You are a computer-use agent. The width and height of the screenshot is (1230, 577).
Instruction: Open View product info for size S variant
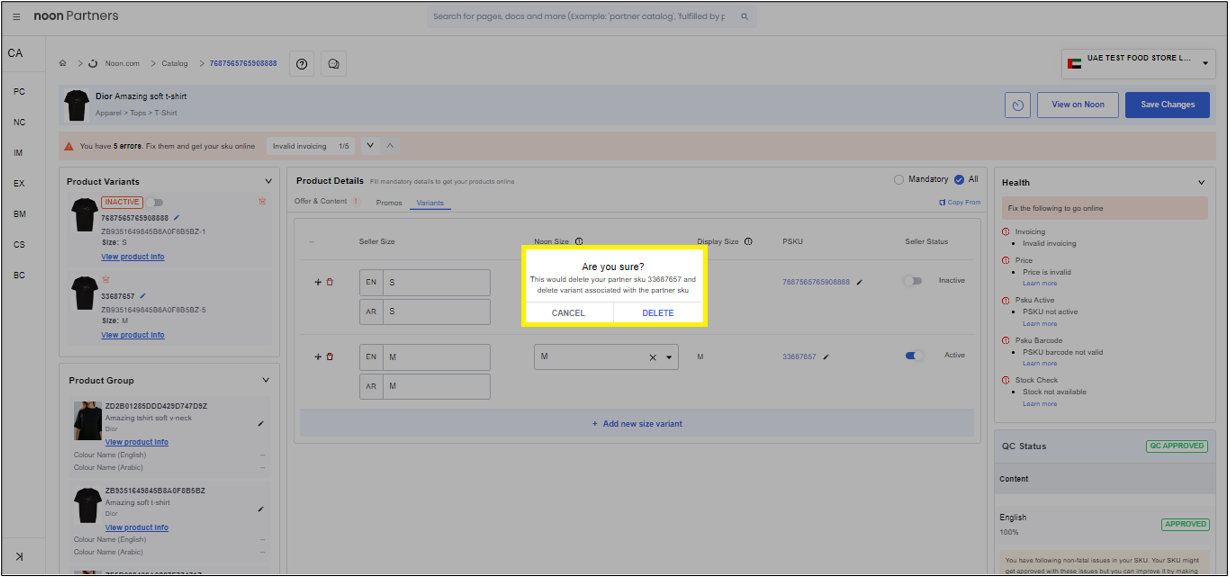point(133,257)
